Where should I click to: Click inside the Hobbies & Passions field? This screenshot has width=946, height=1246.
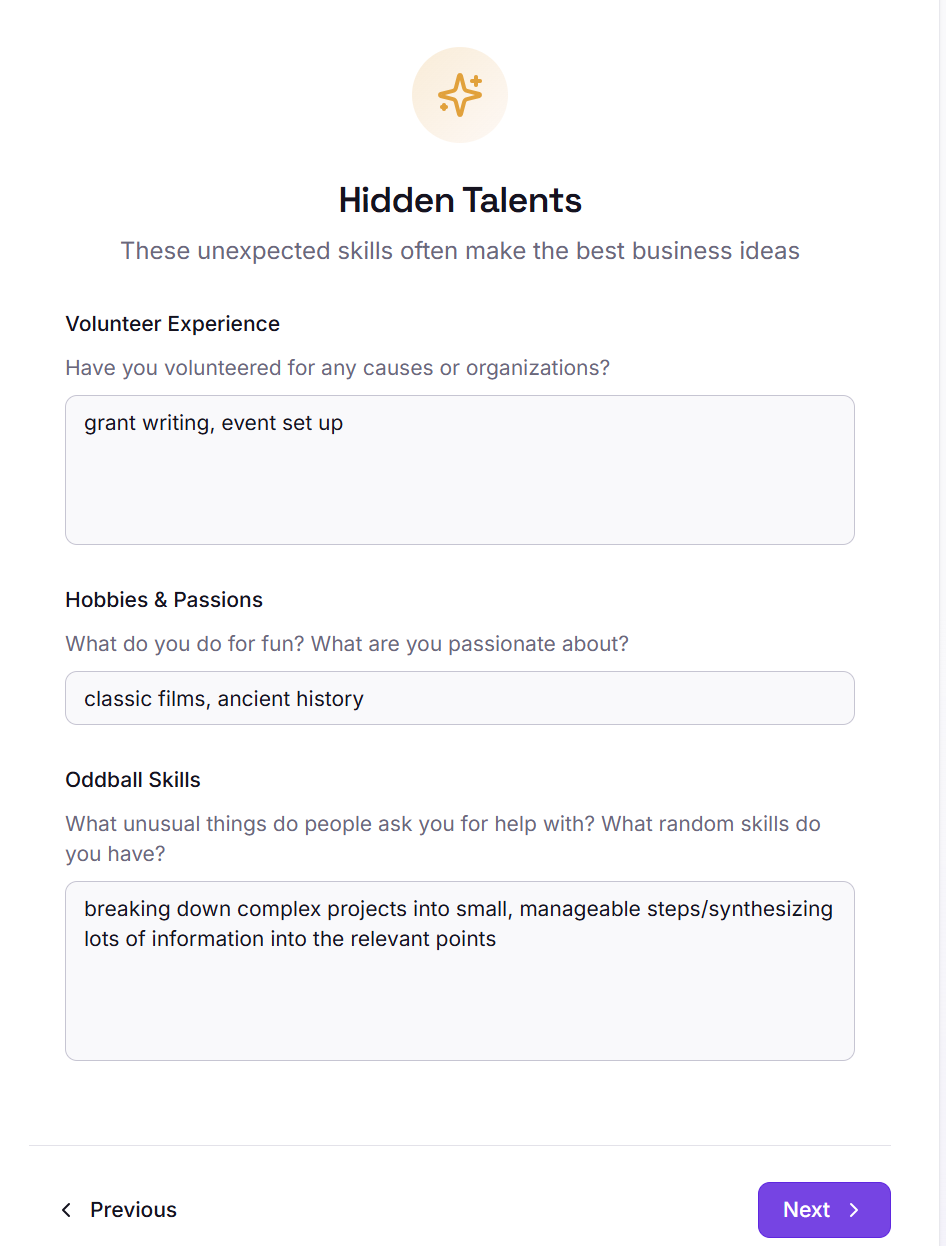[x=459, y=698]
